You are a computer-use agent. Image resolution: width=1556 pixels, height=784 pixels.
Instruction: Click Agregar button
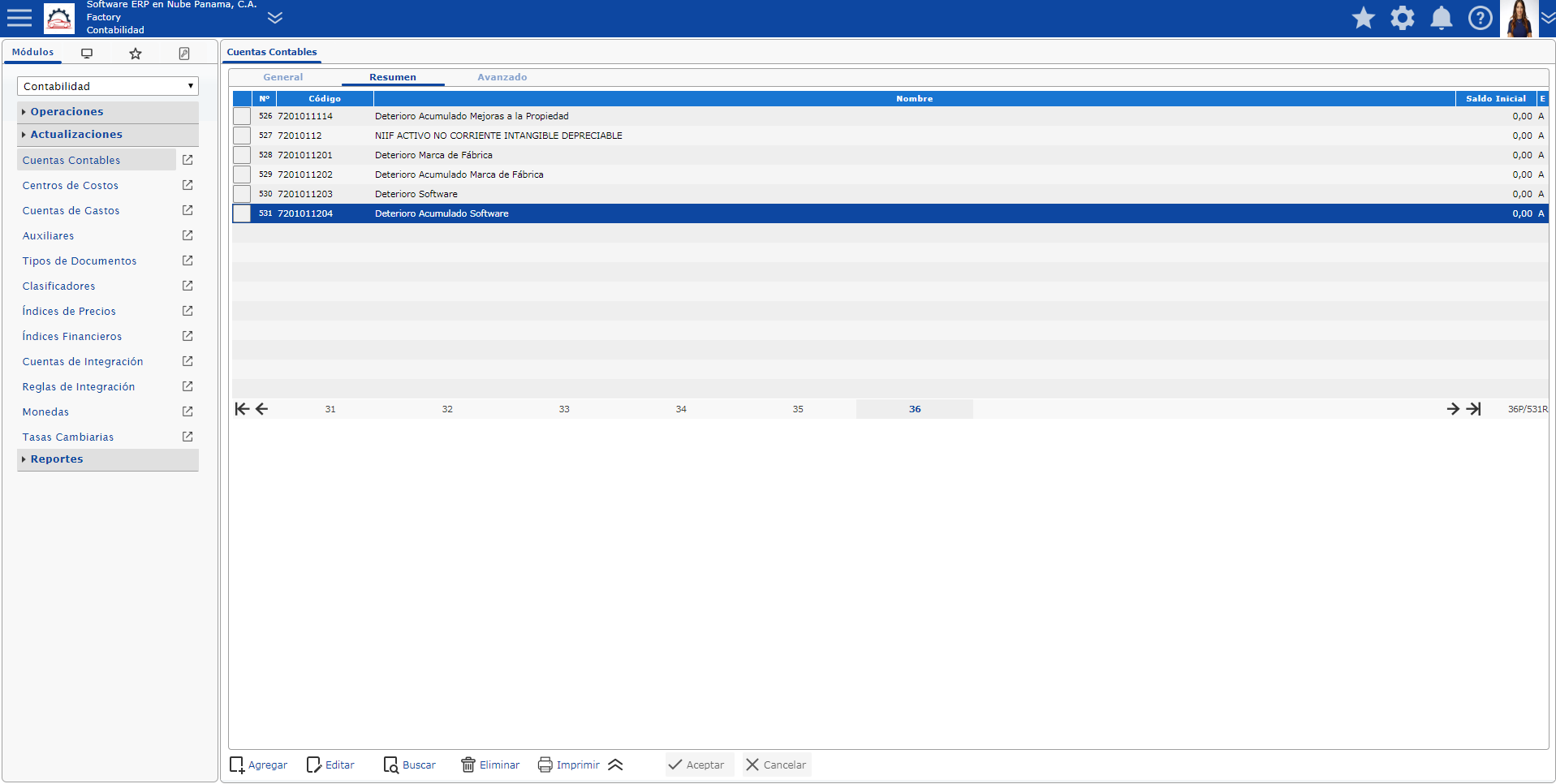pyautogui.click(x=259, y=765)
